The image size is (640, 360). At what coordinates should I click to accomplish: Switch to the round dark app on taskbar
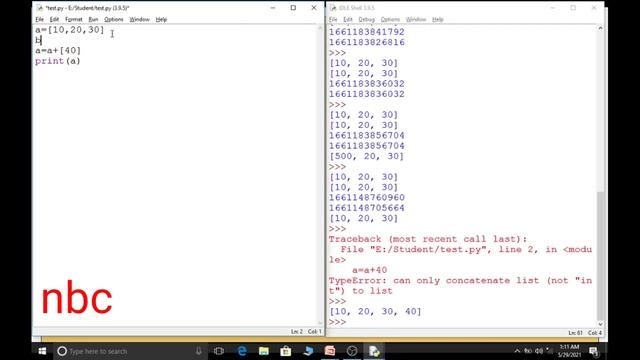click(352, 351)
